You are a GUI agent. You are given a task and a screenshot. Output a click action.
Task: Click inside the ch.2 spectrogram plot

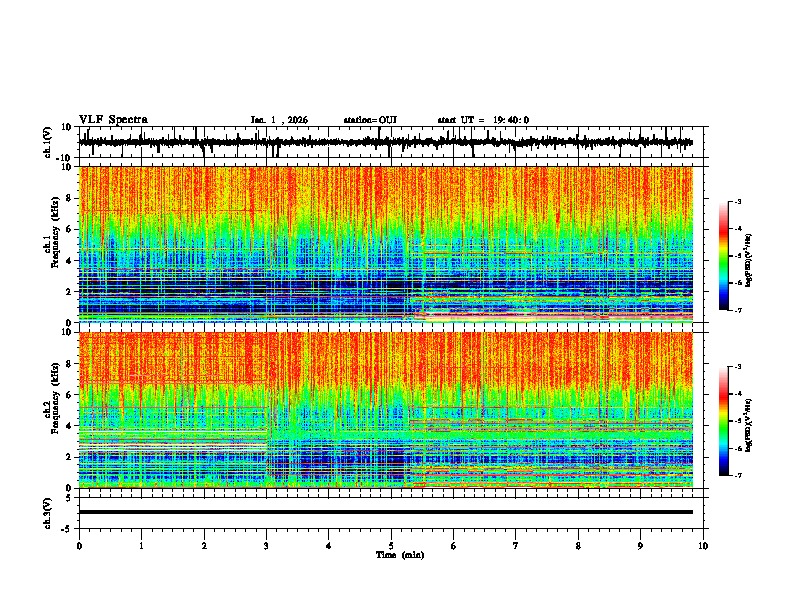click(x=386, y=410)
